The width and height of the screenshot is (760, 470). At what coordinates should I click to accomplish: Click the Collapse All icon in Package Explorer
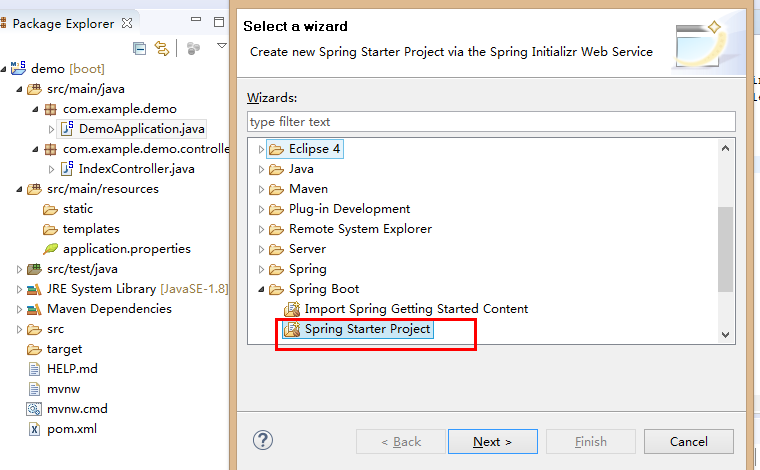[140, 47]
